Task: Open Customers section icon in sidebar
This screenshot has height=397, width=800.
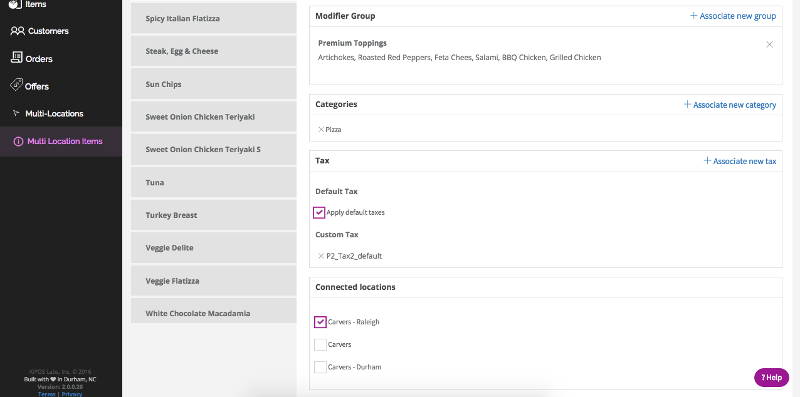Action: coord(17,31)
